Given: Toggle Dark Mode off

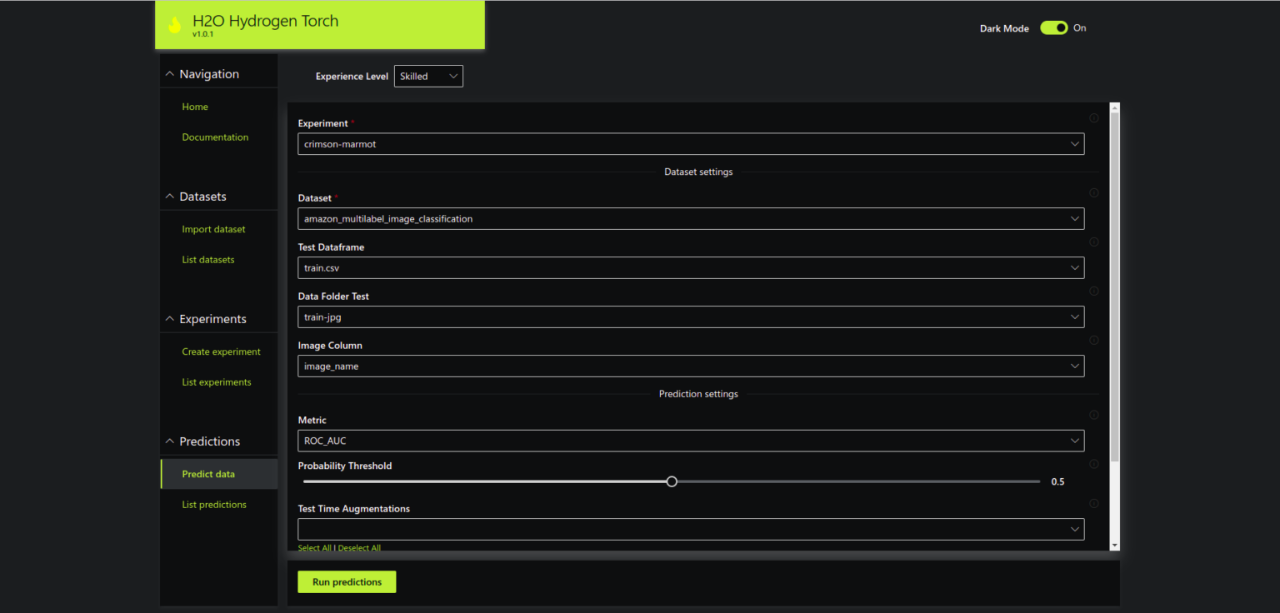Looking at the screenshot, I should pyautogui.click(x=1053, y=28).
